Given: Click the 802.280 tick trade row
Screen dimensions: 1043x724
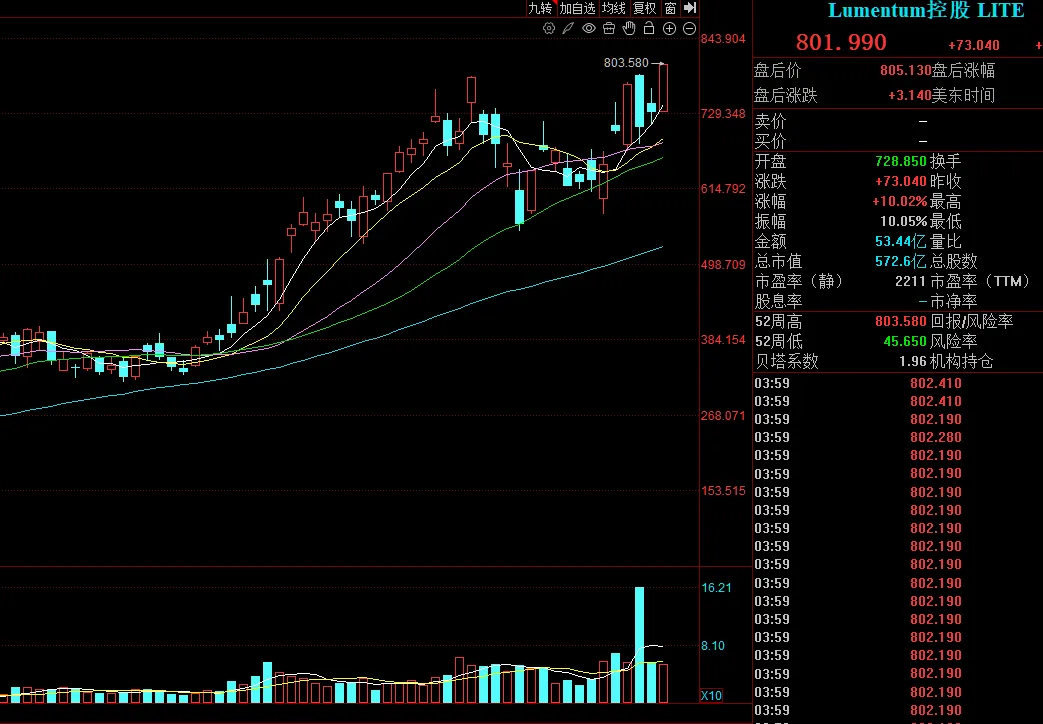Looking at the screenshot, I should pos(898,437).
